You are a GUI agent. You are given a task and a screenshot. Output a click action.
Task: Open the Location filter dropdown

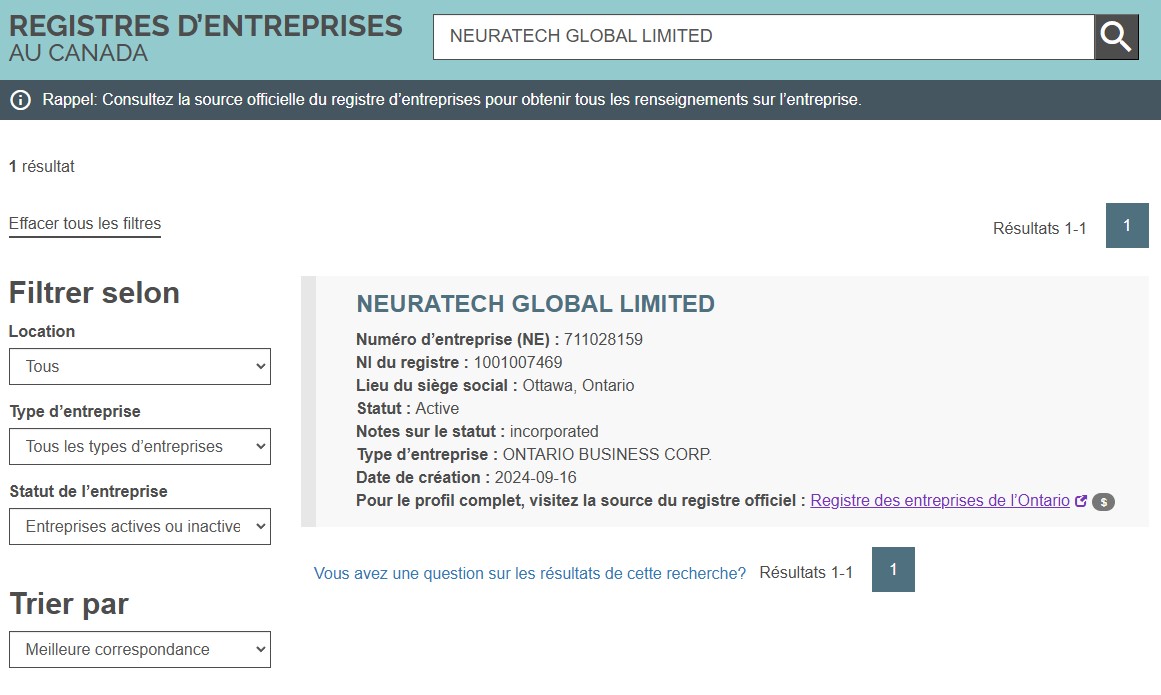coord(140,366)
